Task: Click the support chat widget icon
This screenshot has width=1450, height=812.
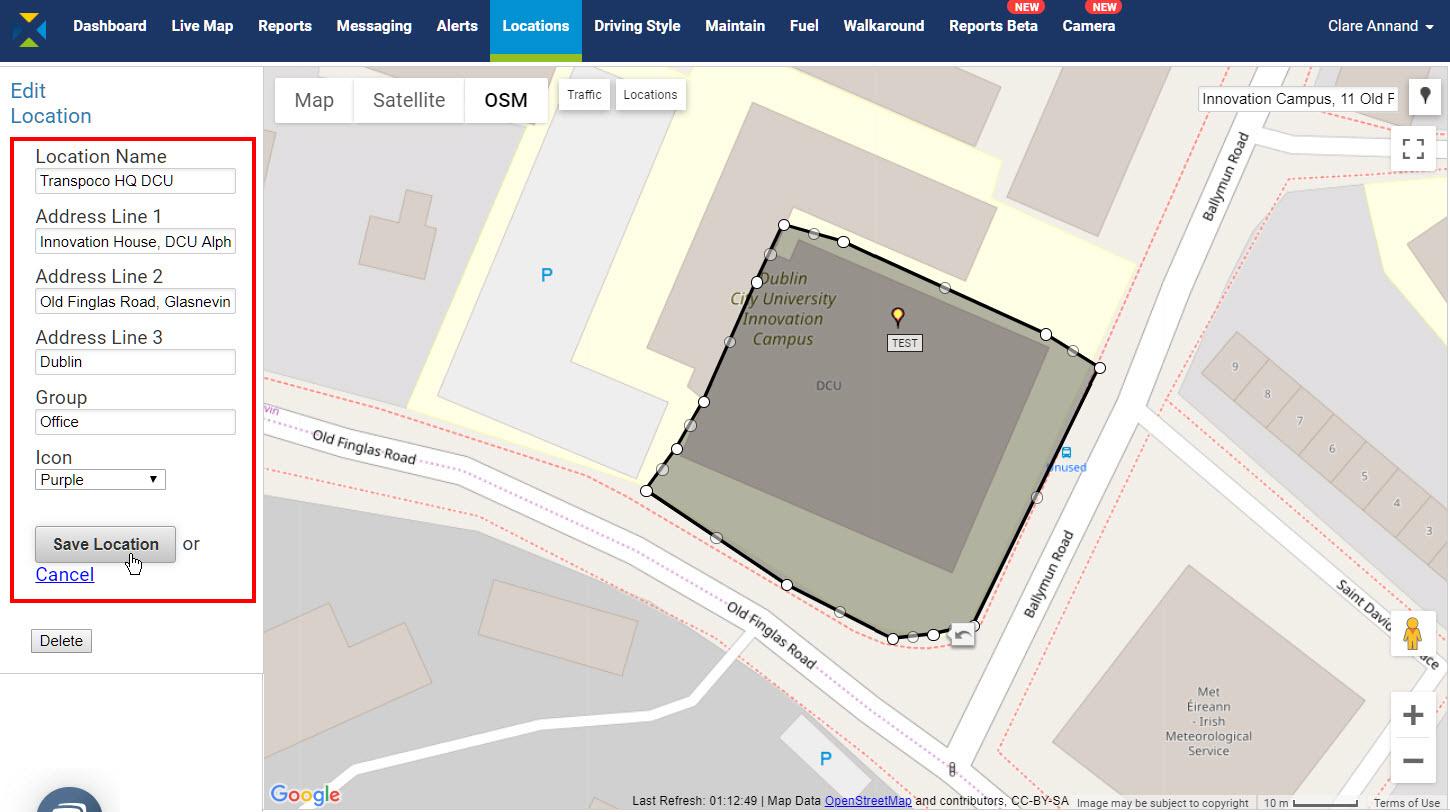Action: 70,801
